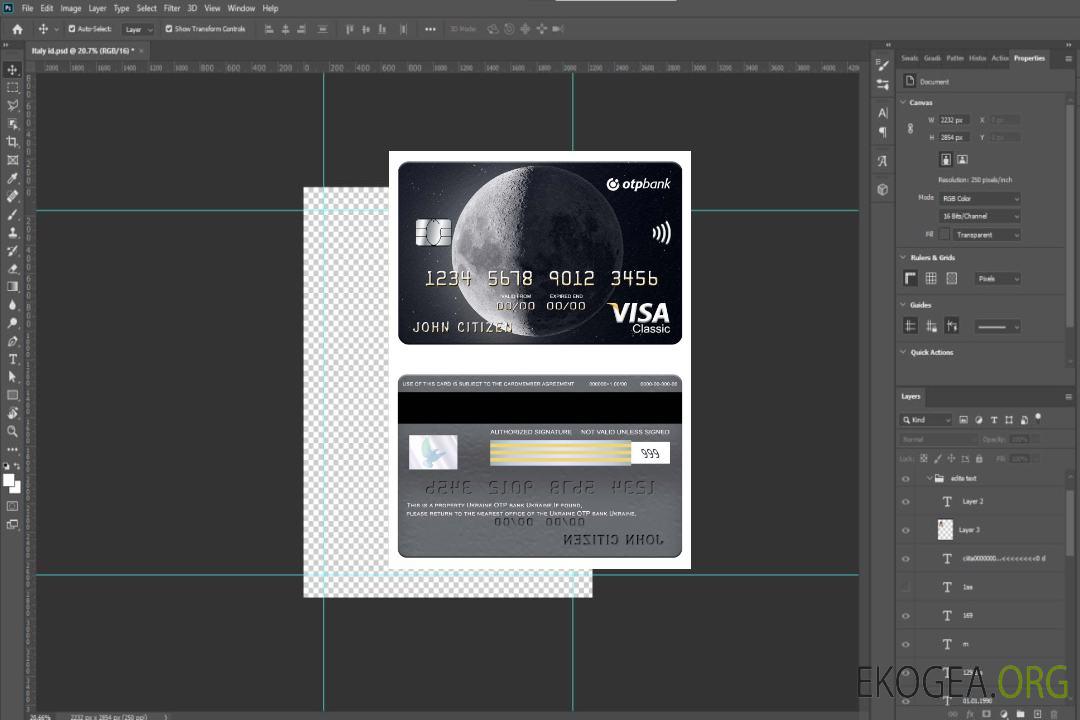Filter layers by adjustment layers icon
The height and width of the screenshot is (720, 1080).
979,420
